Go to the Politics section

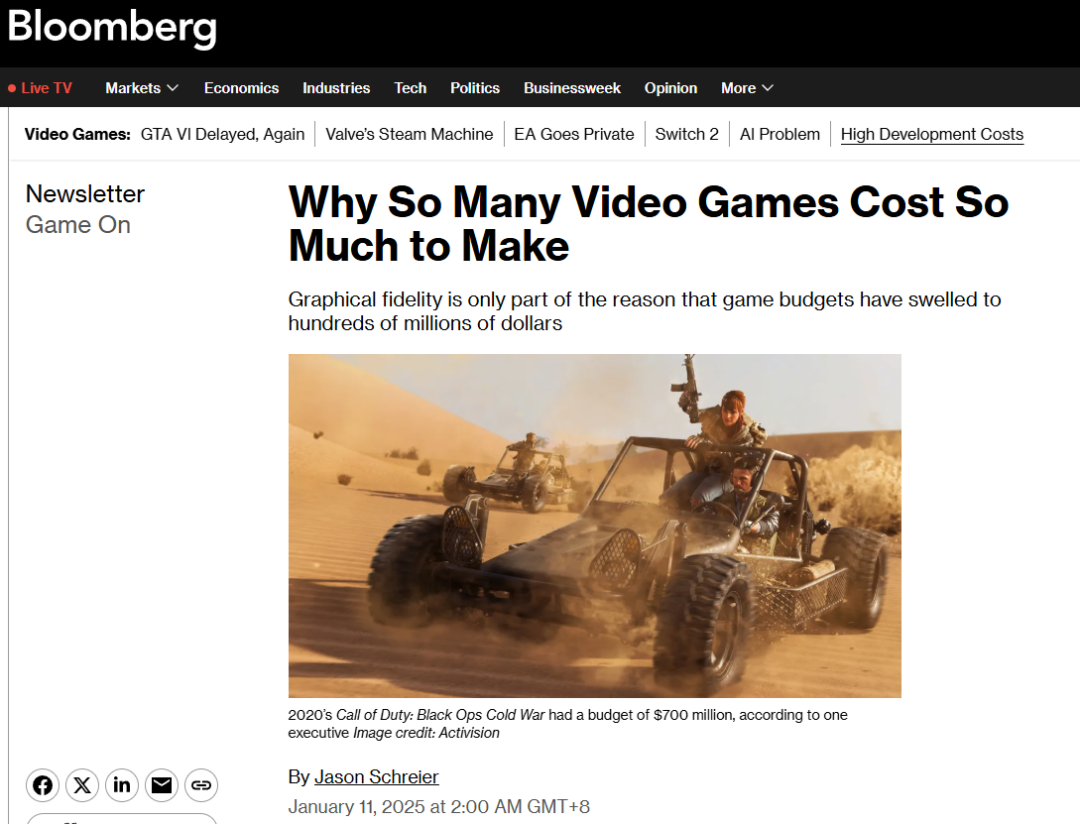pos(475,88)
